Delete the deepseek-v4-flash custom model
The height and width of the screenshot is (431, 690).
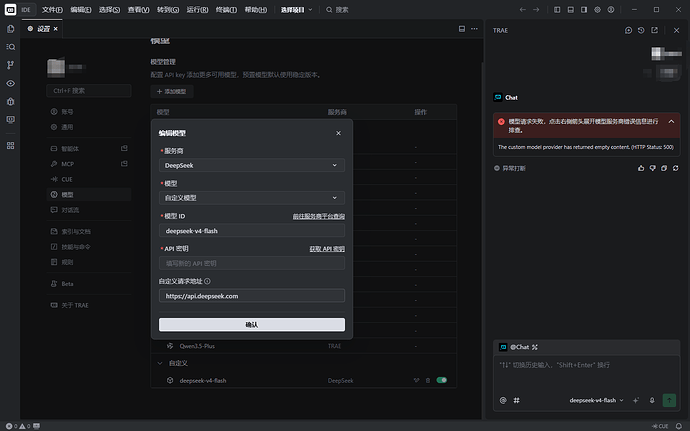pyautogui.click(x=428, y=380)
